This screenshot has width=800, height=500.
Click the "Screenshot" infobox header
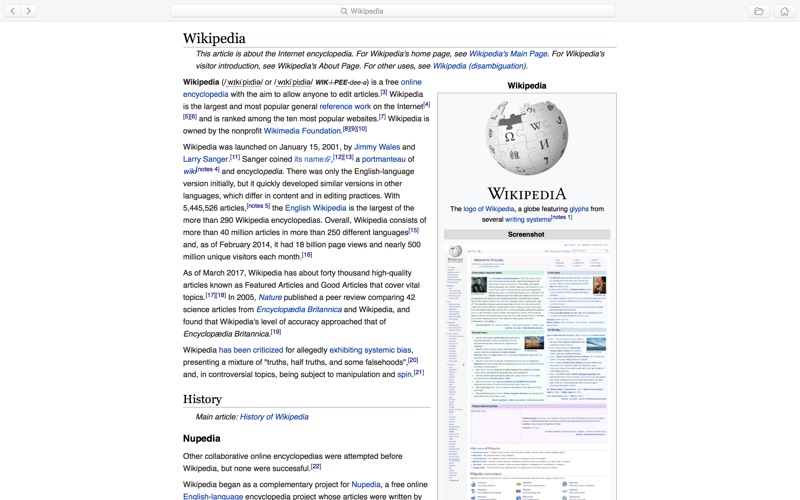(526, 234)
